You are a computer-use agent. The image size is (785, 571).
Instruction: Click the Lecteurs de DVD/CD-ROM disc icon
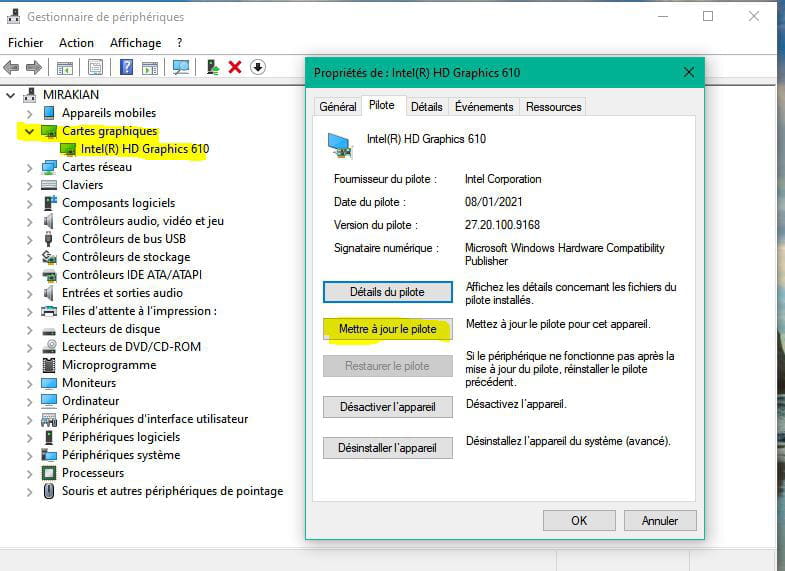click(49, 347)
